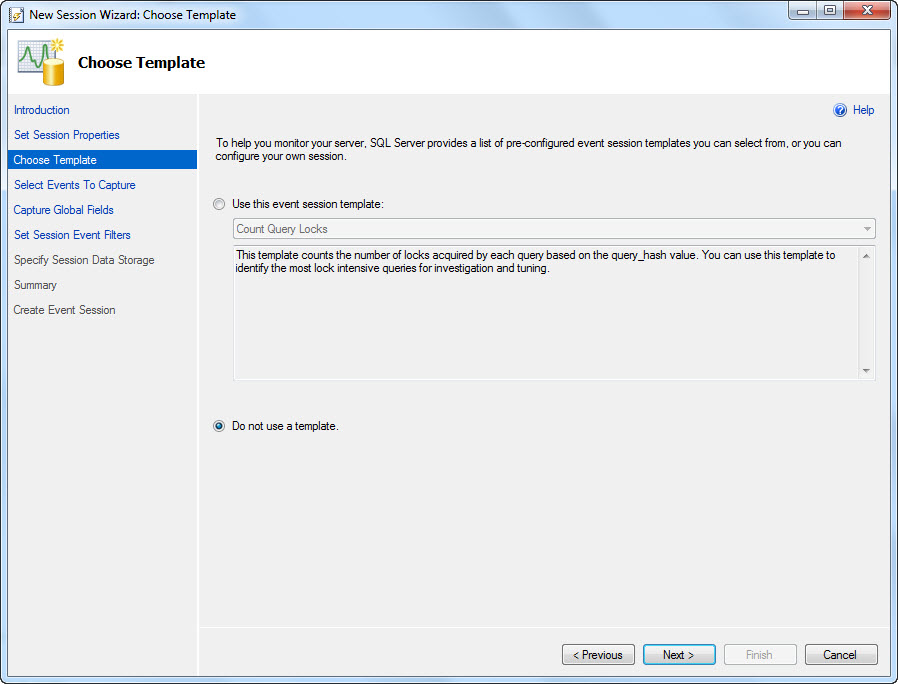Click the blue Help question mark icon
This screenshot has height=684, width=898.
coord(840,111)
